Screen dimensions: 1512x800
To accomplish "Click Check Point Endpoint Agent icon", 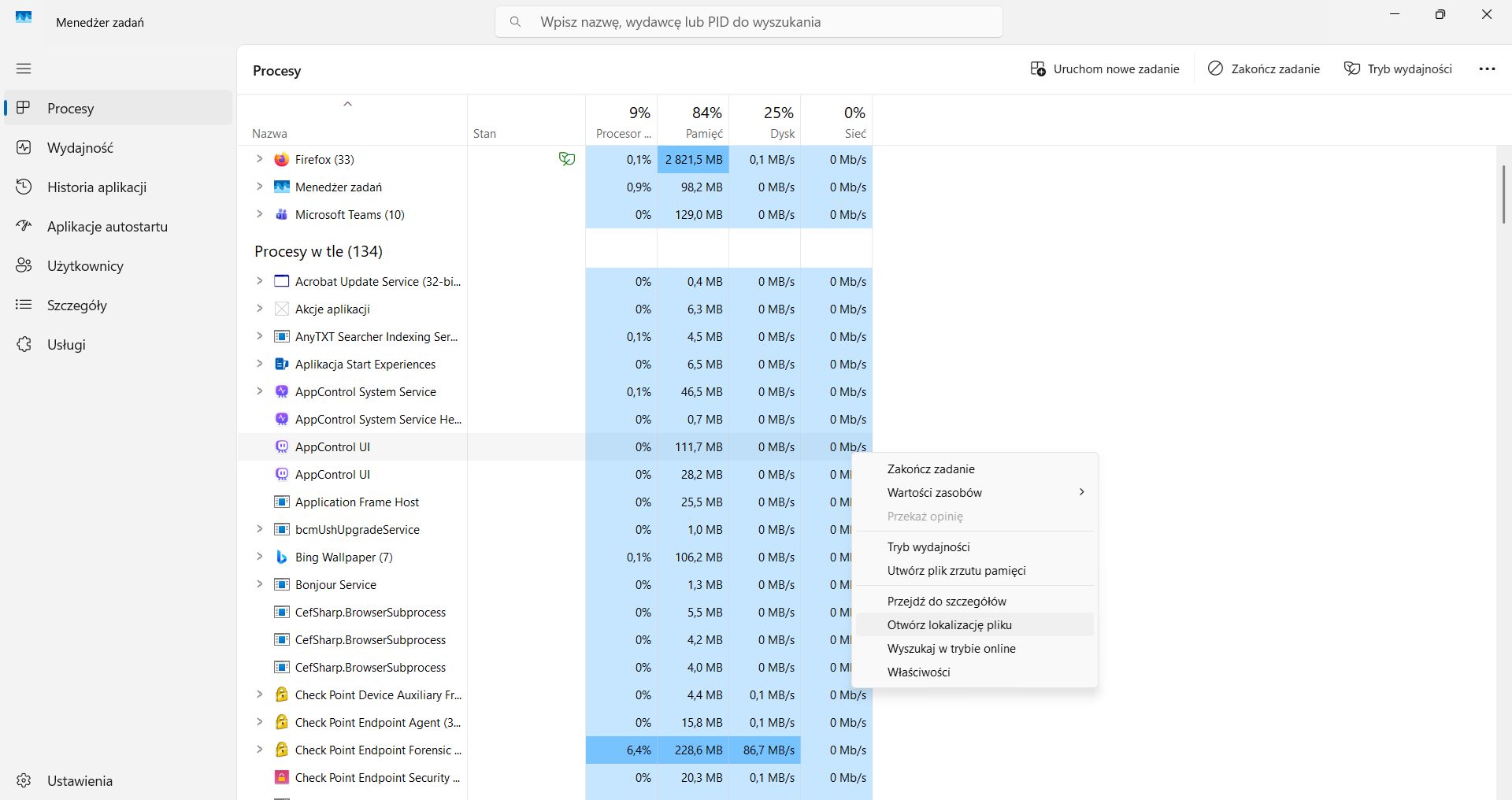I will click(281, 722).
